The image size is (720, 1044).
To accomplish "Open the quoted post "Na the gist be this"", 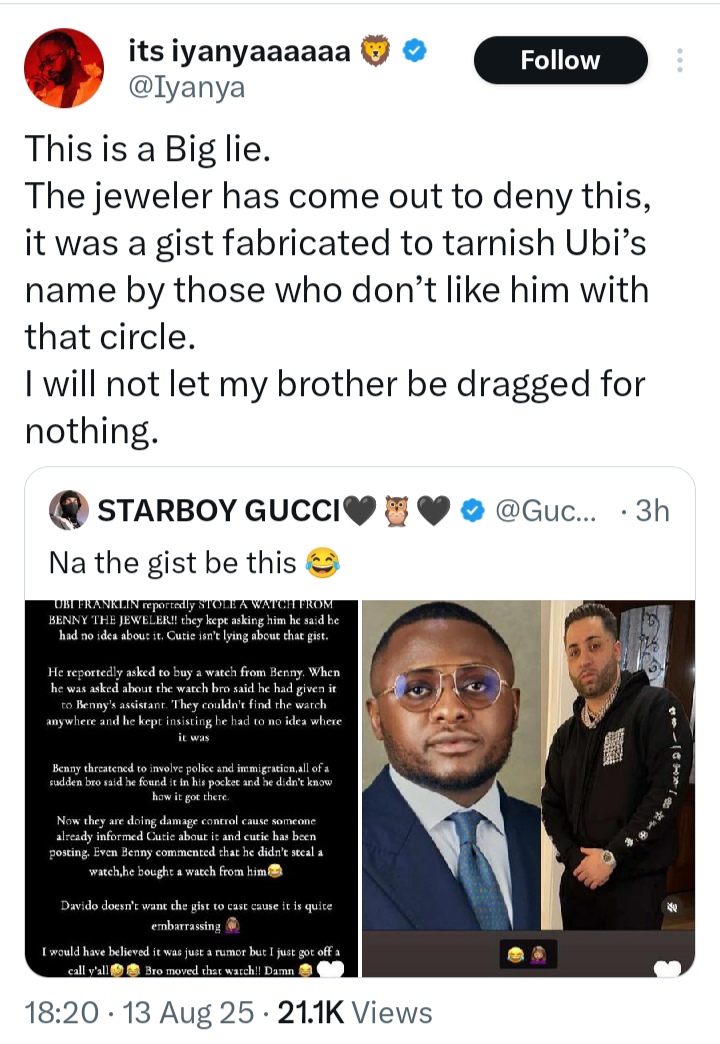I will click(175, 563).
